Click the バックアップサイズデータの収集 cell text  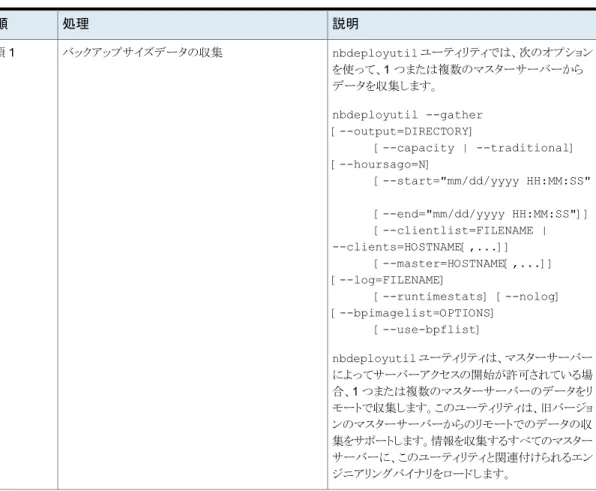pyautogui.click(x=143, y=52)
